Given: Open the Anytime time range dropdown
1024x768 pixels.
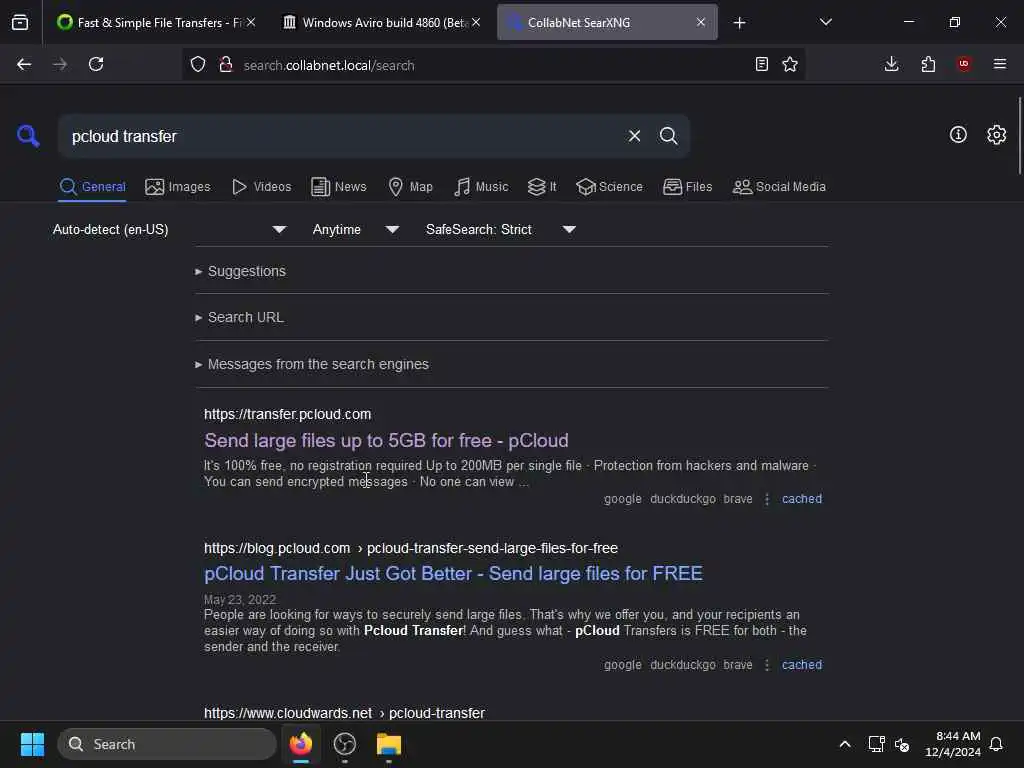Looking at the screenshot, I should click(356, 229).
